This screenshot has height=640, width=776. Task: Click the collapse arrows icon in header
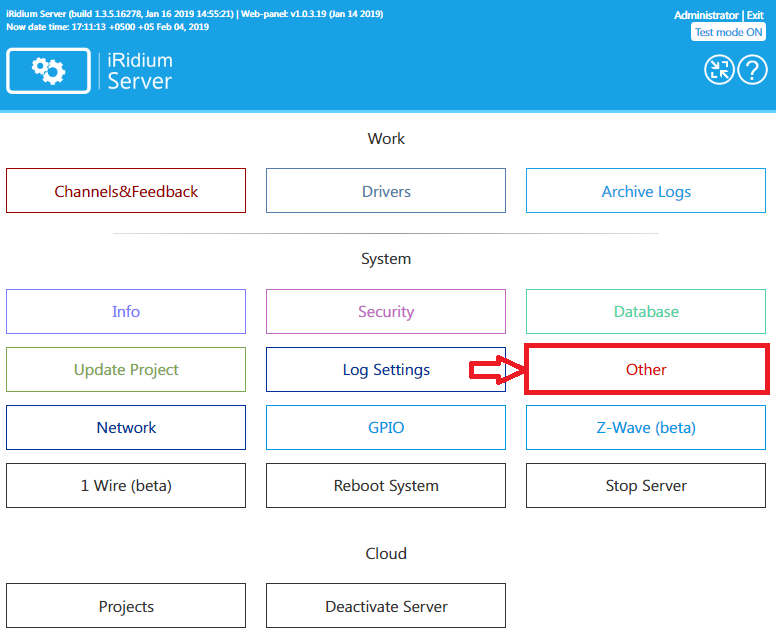(719, 69)
